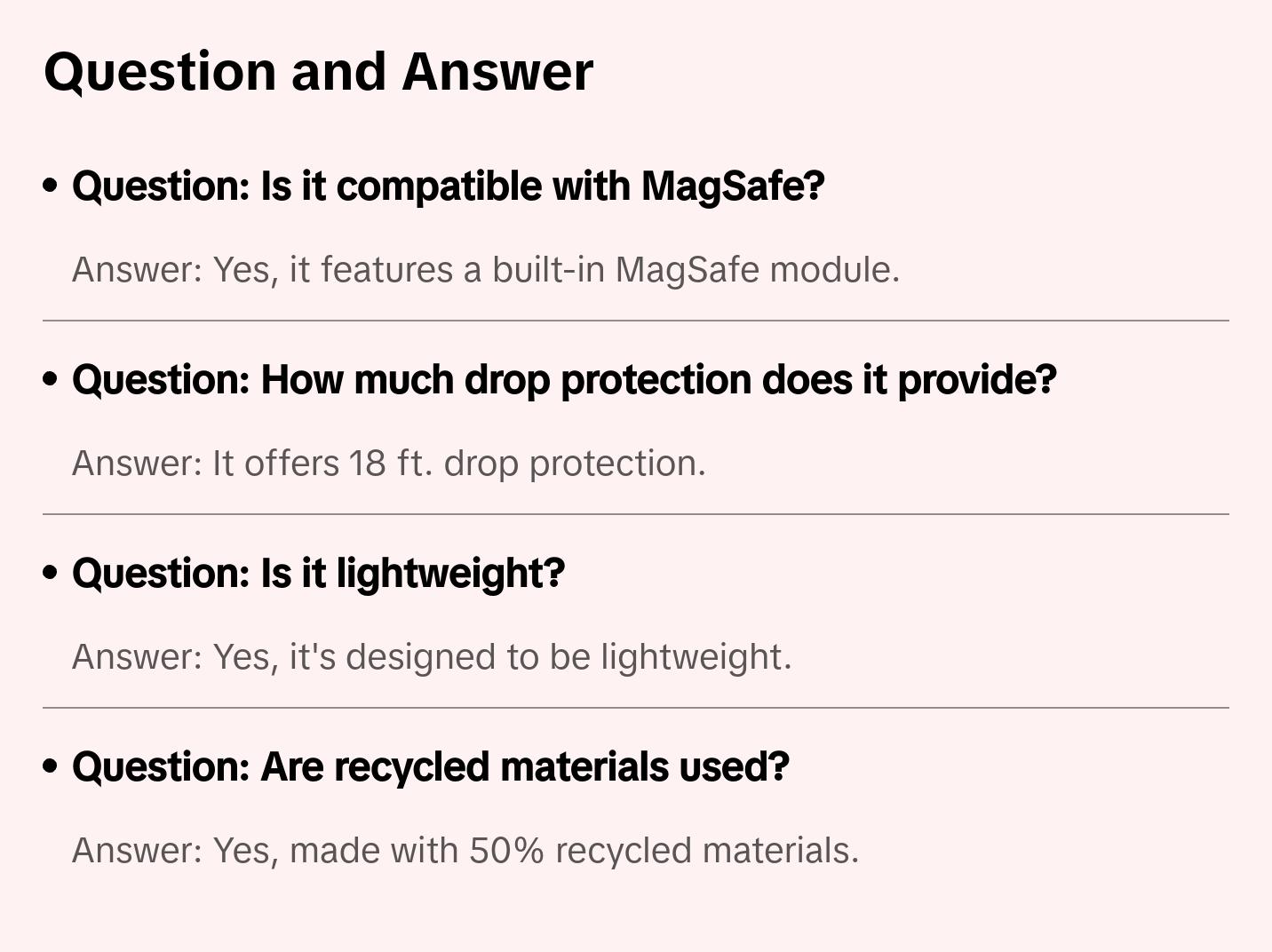The height and width of the screenshot is (952, 1272).
Task: Click the recycled materials answer text
Action: coord(465,851)
